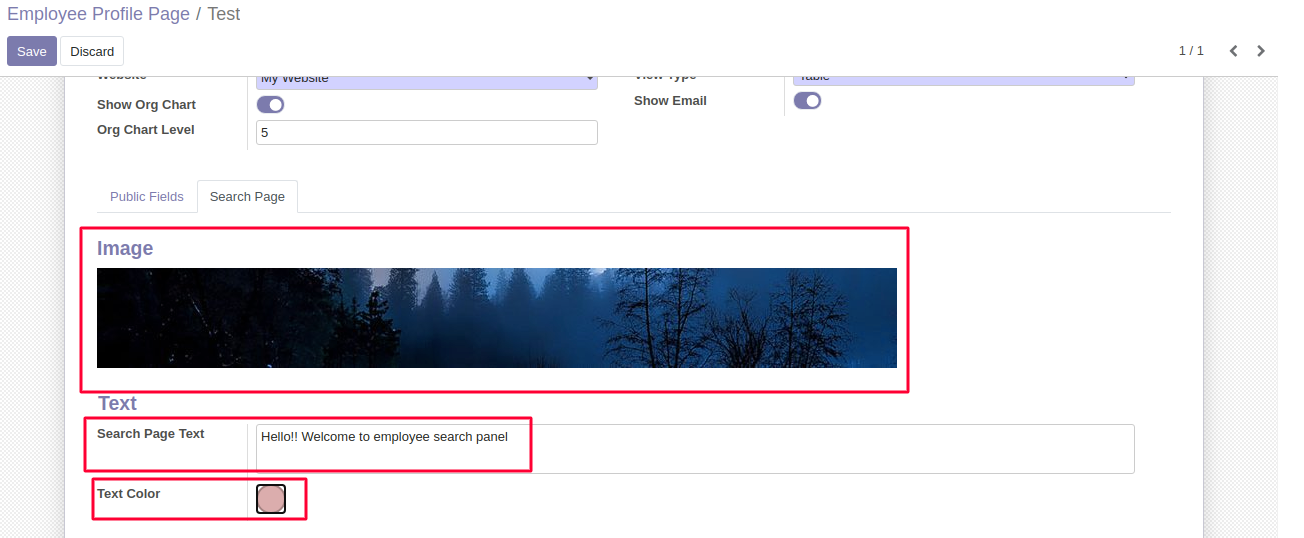Discard the changes to the record
Screen dimensions: 1304x538
(92, 51)
